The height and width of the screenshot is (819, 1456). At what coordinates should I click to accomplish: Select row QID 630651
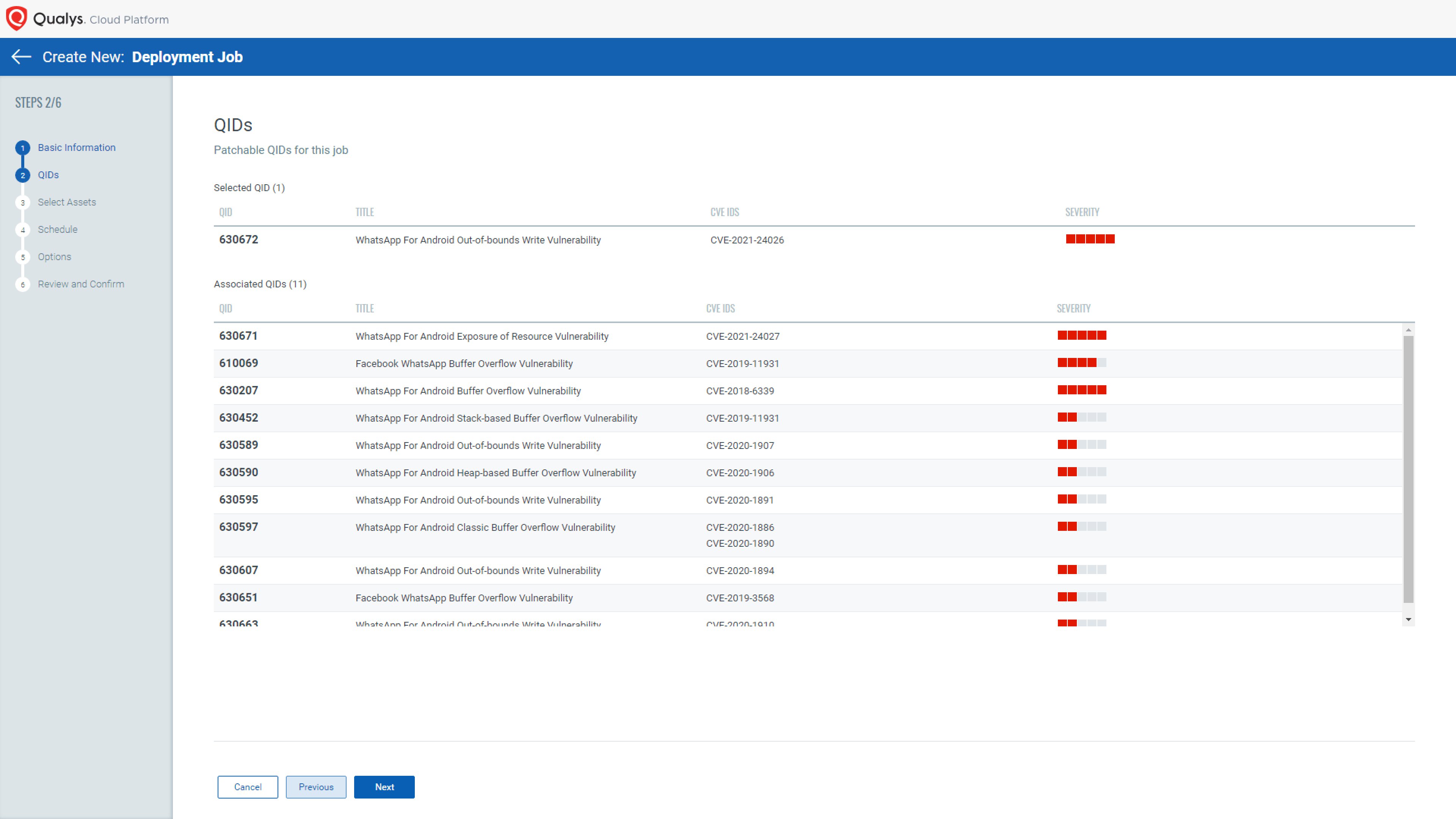808,598
